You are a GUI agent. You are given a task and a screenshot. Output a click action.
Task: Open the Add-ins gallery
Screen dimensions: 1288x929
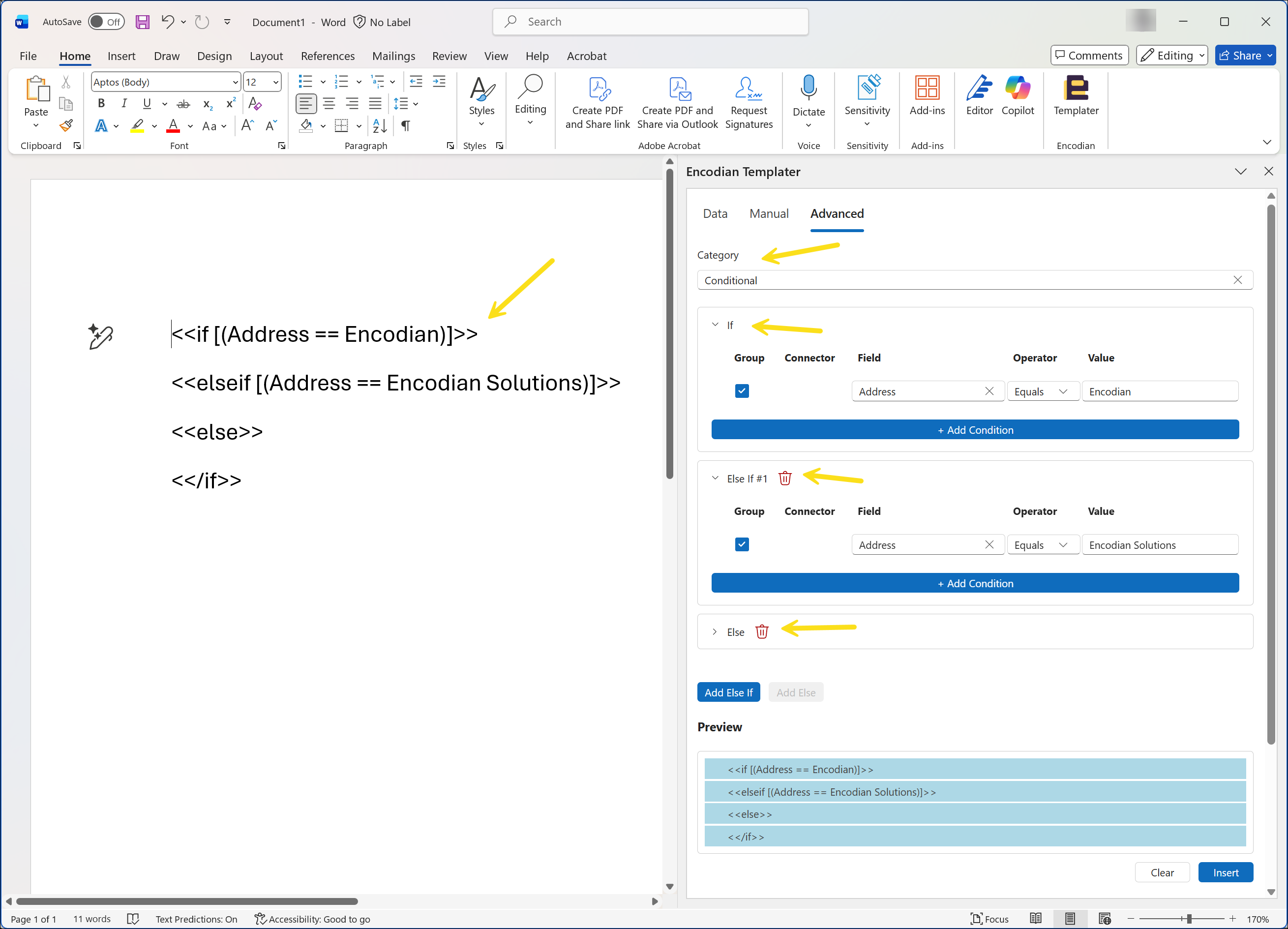(x=927, y=96)
